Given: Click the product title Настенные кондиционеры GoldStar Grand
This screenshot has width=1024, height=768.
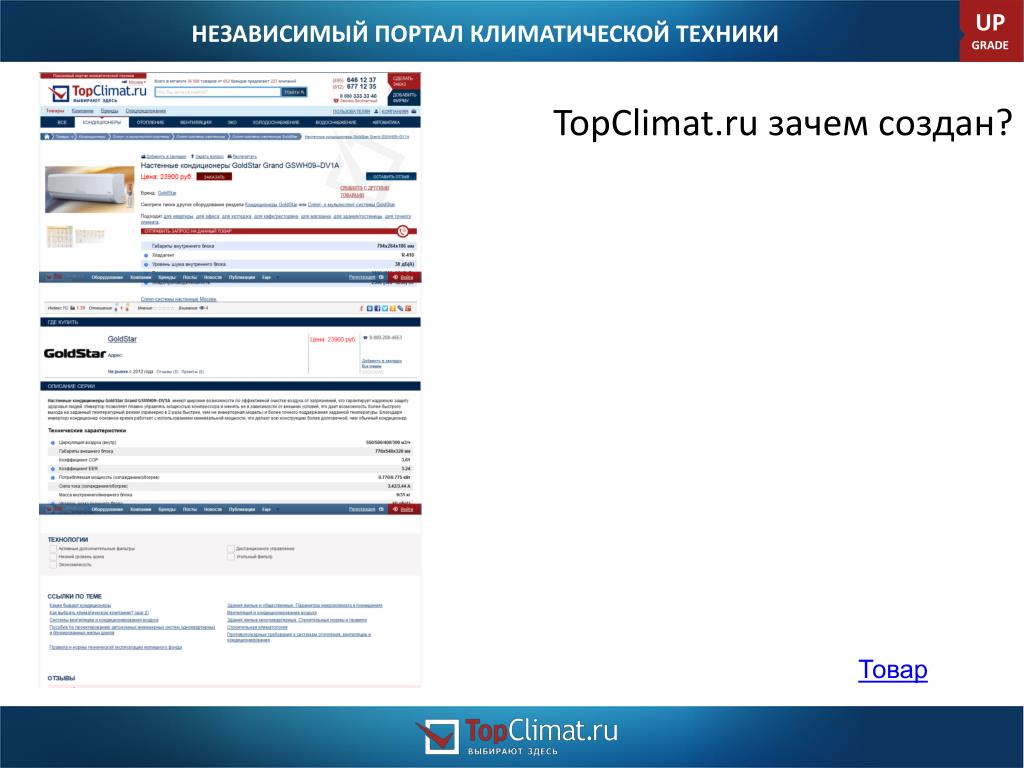Looking at the screenshot, I should coord(240,166).
